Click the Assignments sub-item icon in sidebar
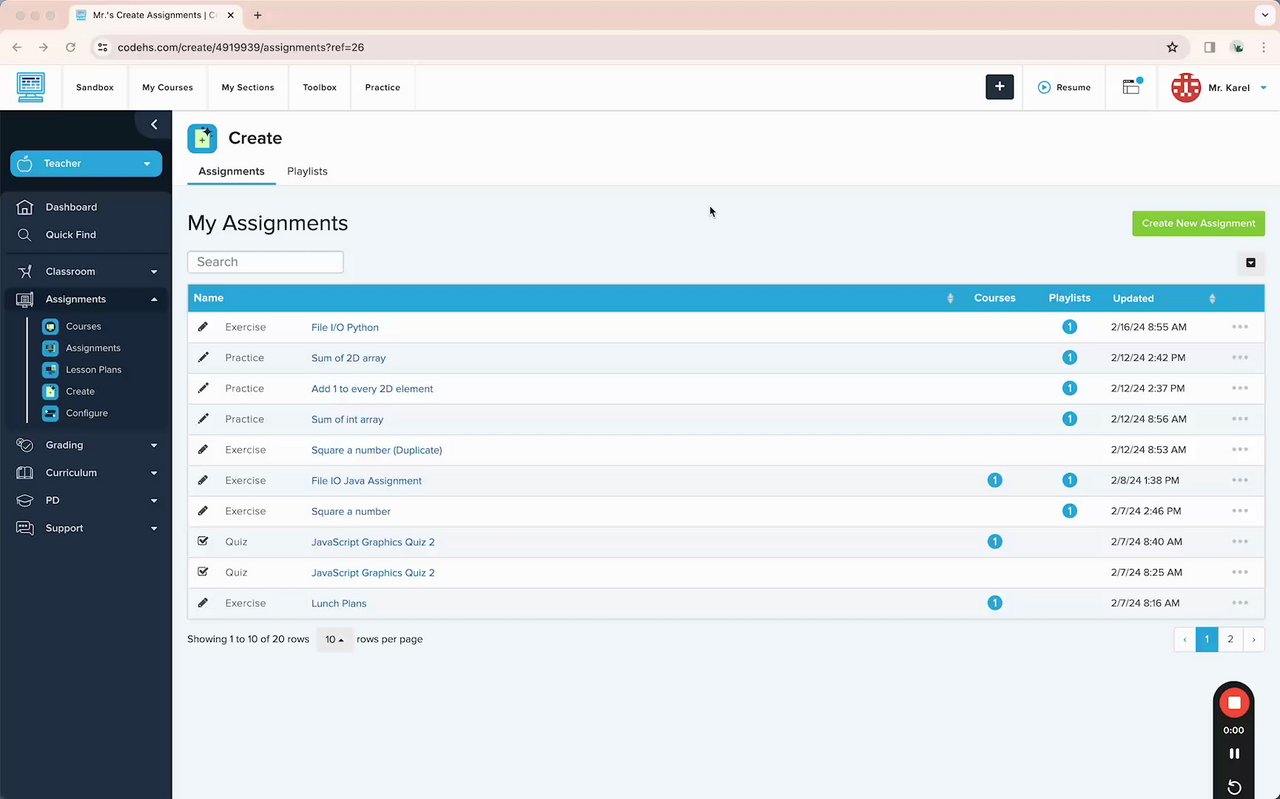This screenshot has height=799, width=1280. pos(50,348)
